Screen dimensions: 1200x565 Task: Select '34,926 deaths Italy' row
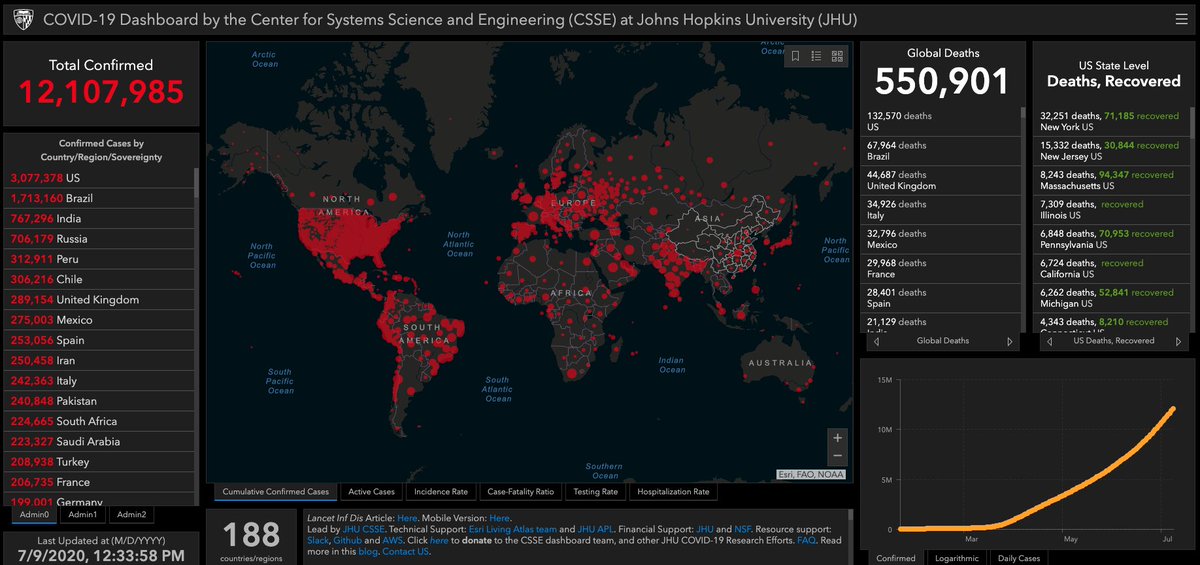[x=940, y=209]
